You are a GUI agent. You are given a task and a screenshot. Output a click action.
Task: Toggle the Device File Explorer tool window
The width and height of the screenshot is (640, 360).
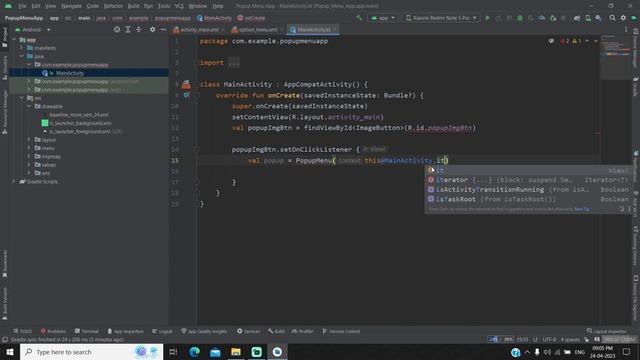(x=636, y=298)
